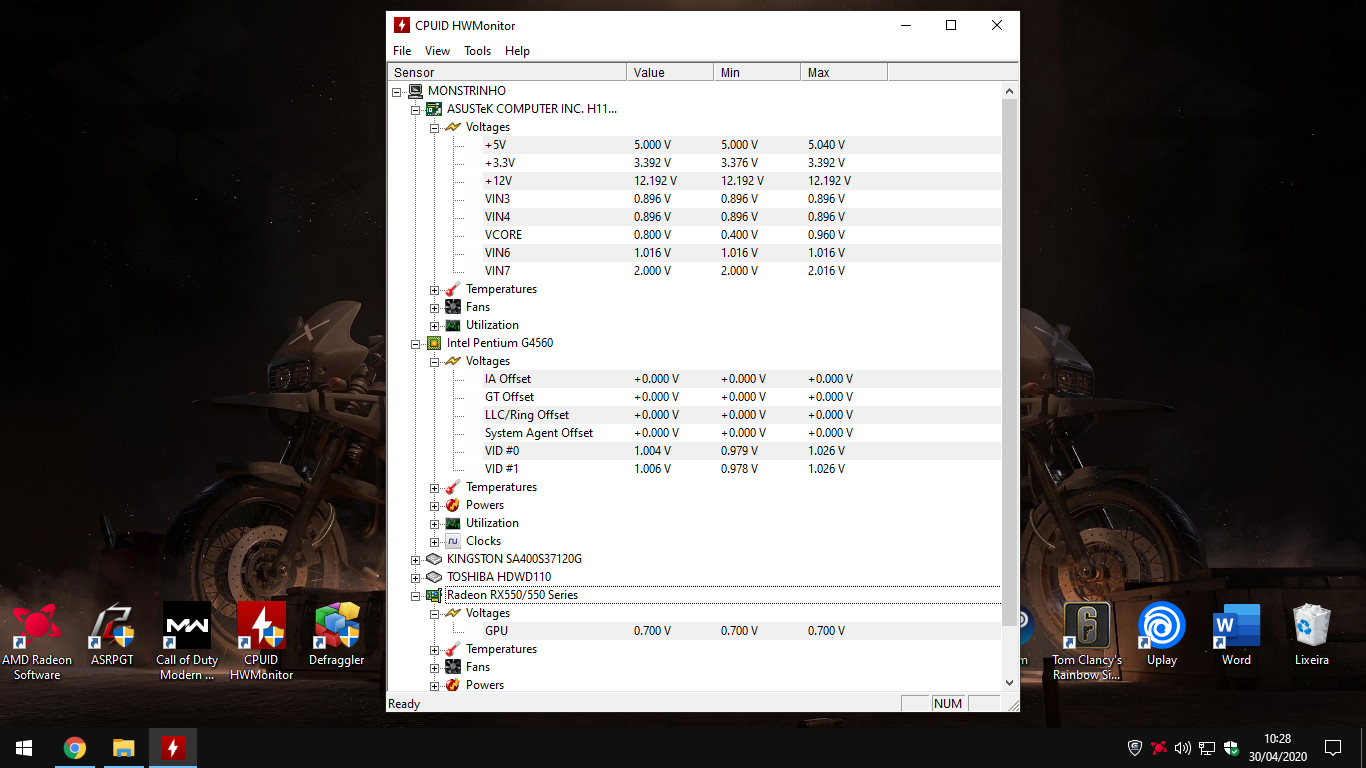Screen dimensions: 1366x768
Task: Open the CPUID HWMonitor desktop shortcut
Action: 262,641
